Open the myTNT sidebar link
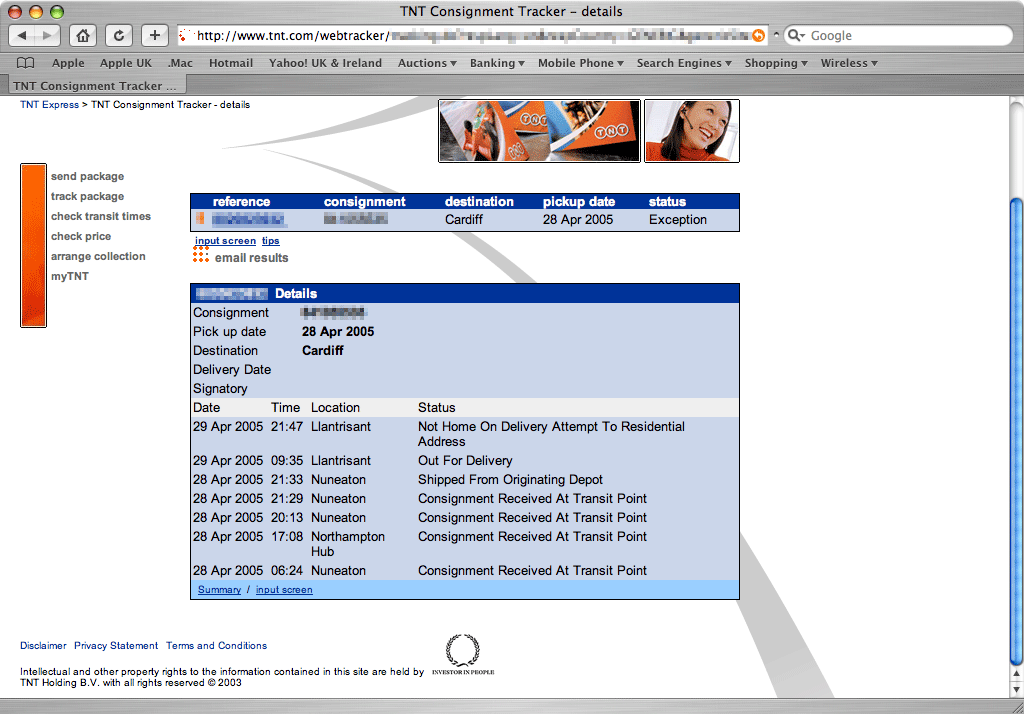 tap(70, 276)
